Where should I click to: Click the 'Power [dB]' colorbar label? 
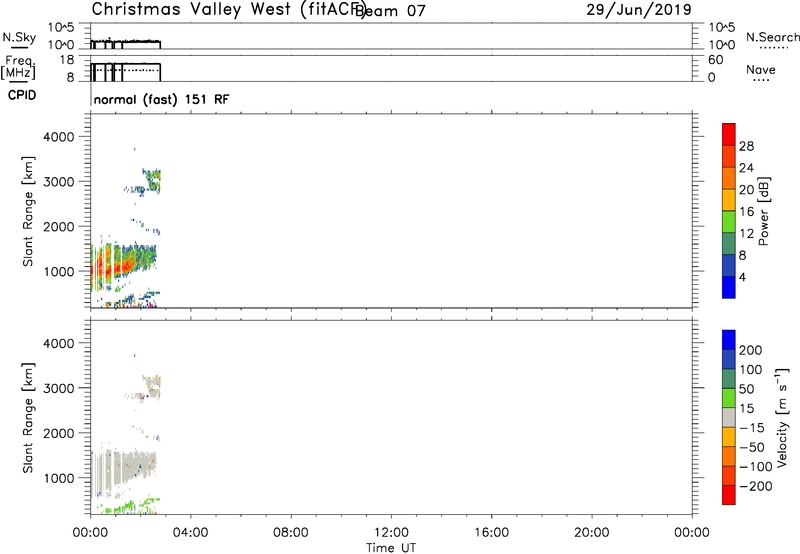tap(764, 211)
